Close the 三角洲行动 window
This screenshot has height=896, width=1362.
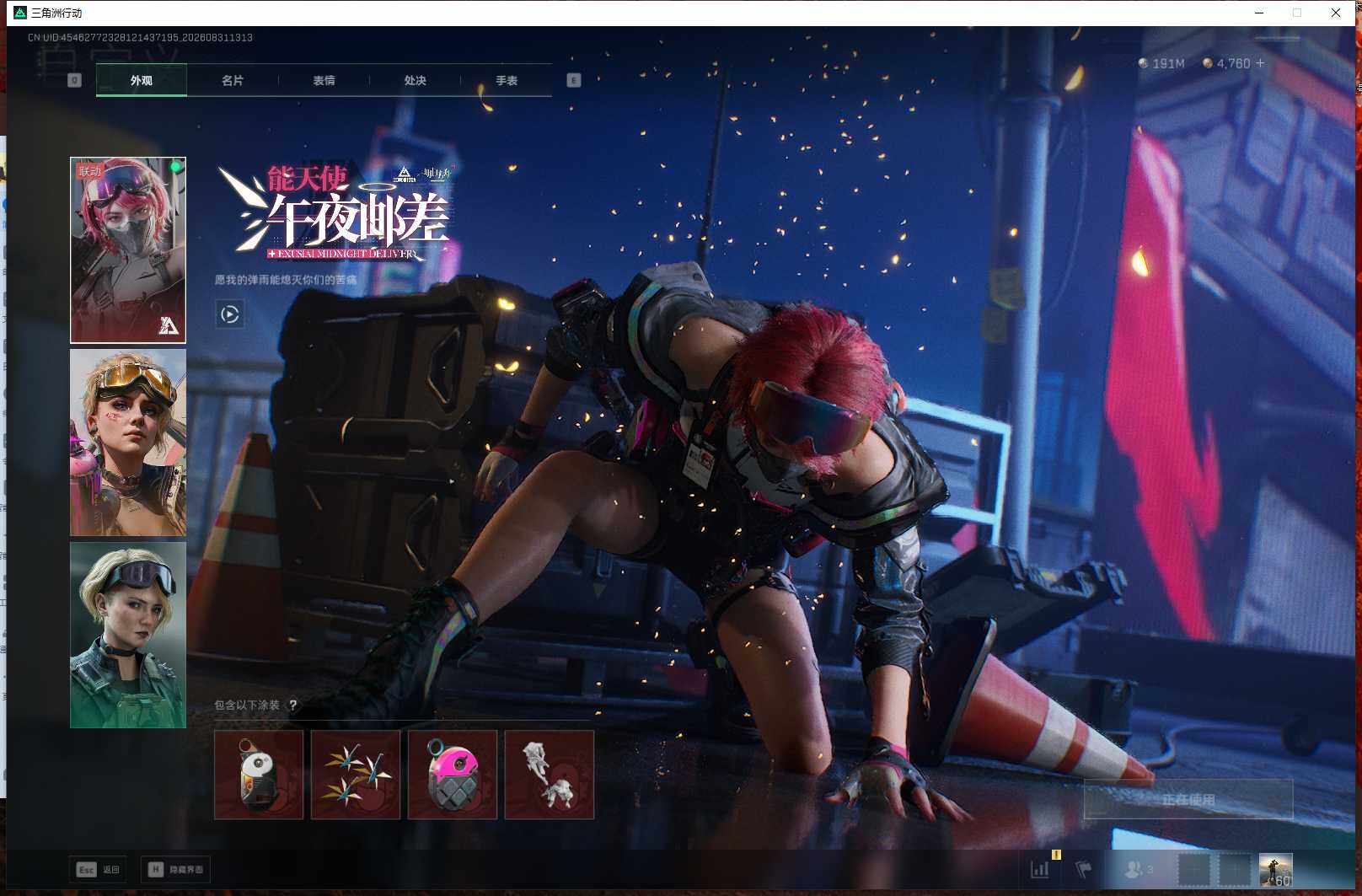(x=1336, y=13)
